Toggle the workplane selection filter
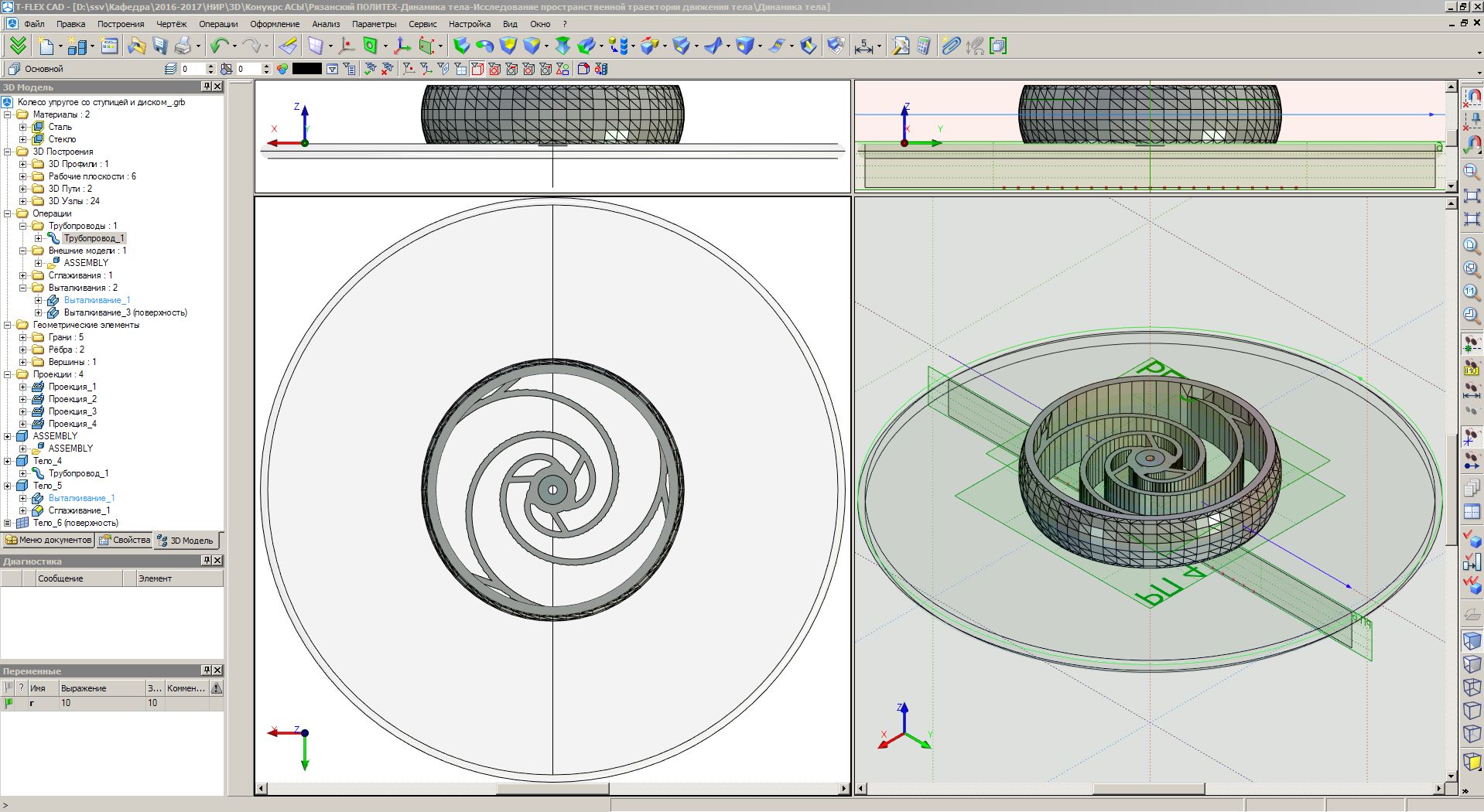 coord(460,69)
